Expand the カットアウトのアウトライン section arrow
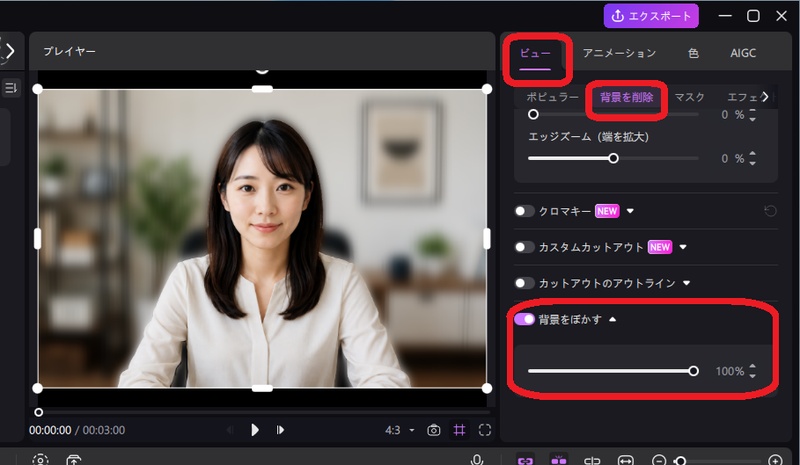The image size is (800, 465). point(686,283)
